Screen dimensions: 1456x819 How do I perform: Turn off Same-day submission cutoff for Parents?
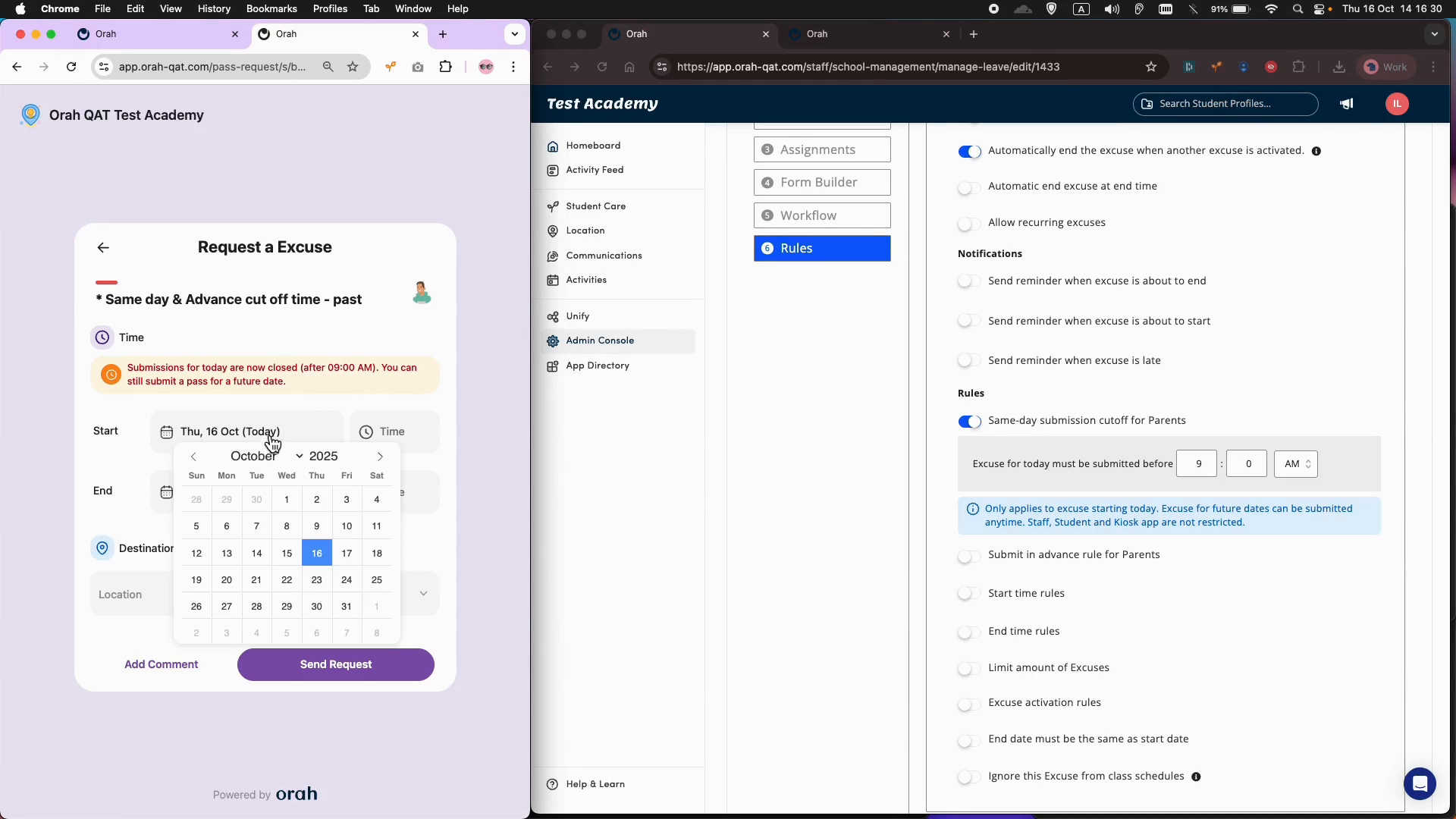(970, 422)
